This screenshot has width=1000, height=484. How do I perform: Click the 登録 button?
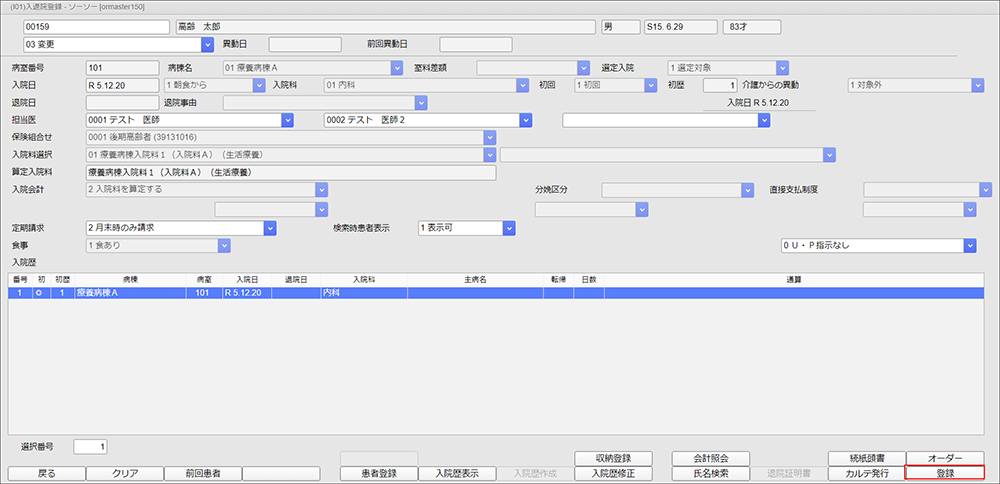[945, 473]
